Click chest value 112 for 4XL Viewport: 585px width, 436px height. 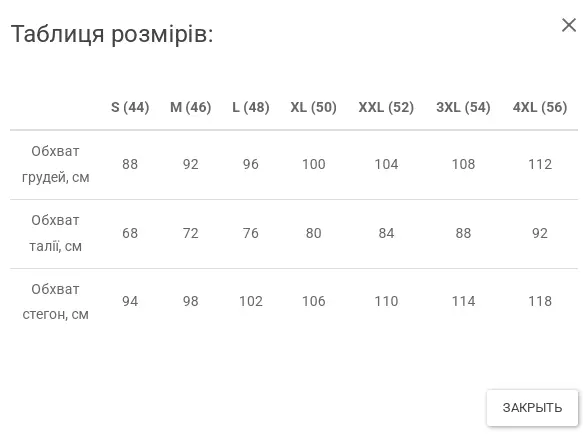tap(540, 164)
